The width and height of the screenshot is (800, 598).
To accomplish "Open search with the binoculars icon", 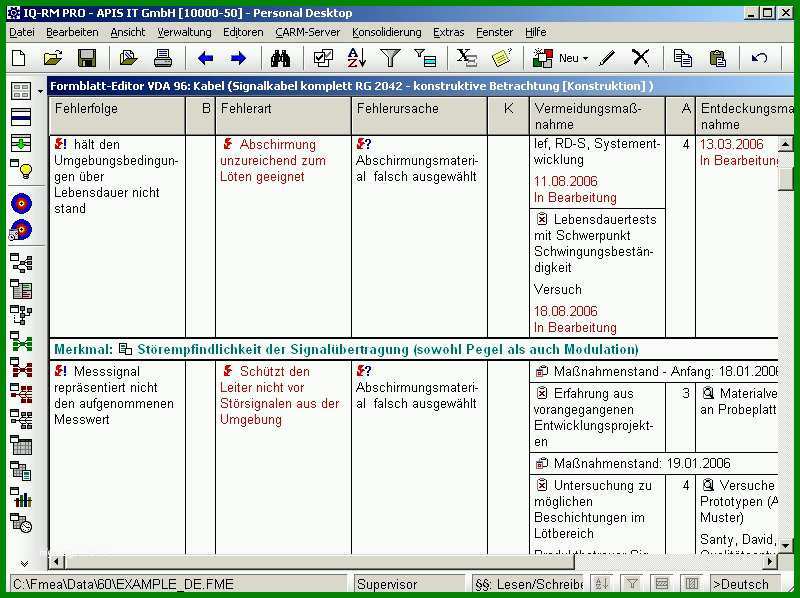I will 280,58.
